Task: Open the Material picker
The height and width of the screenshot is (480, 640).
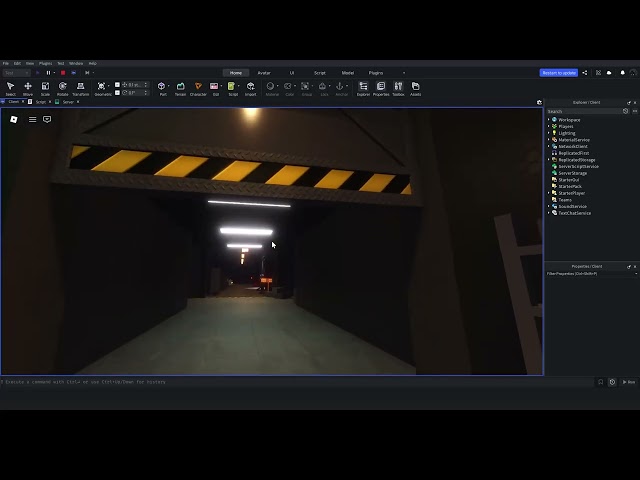Action: click(x=272, y=89)
